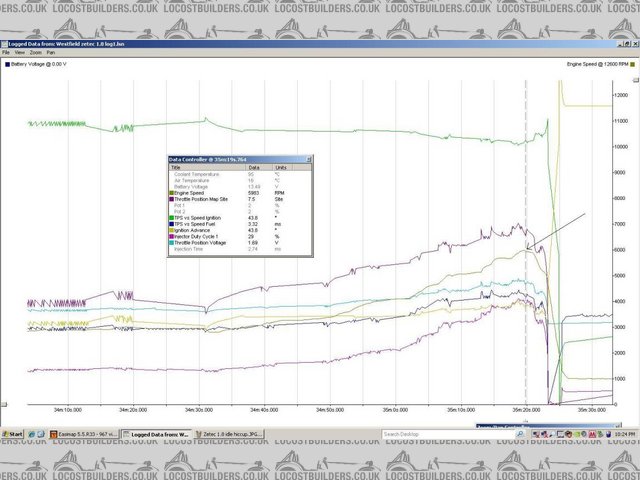The image size is (640, 480).
Task: Switch to the Easimap 5.5.R33 taskbar button
Action: point(84,435)
